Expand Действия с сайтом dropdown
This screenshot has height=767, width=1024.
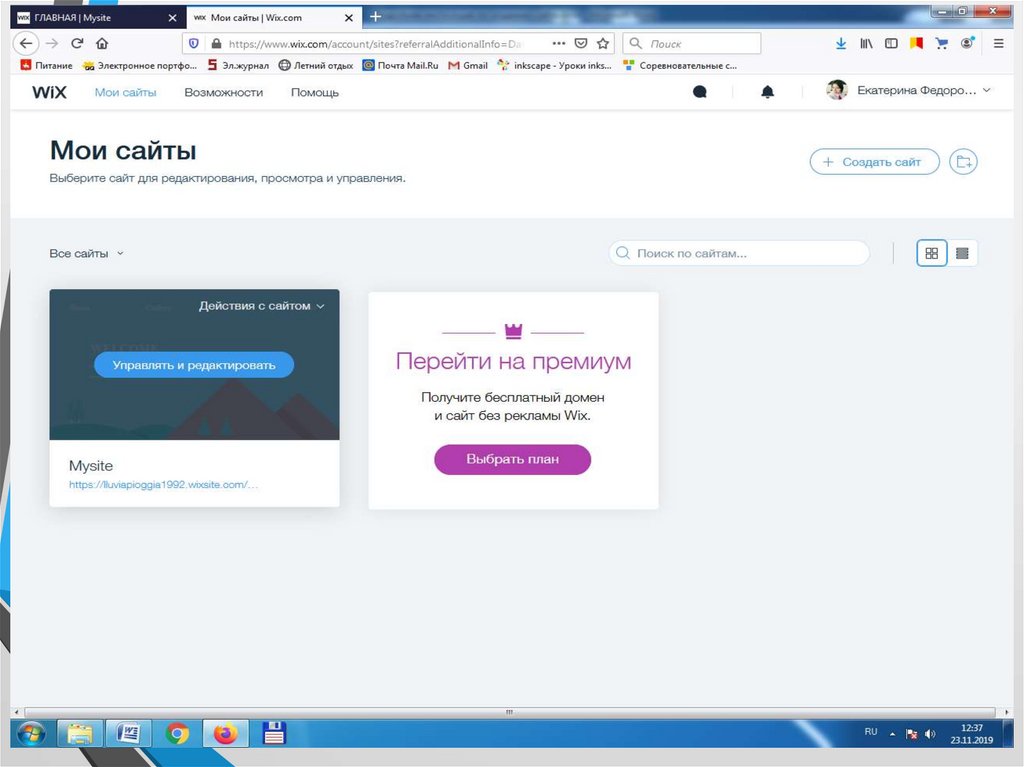(x=261, y=306)
